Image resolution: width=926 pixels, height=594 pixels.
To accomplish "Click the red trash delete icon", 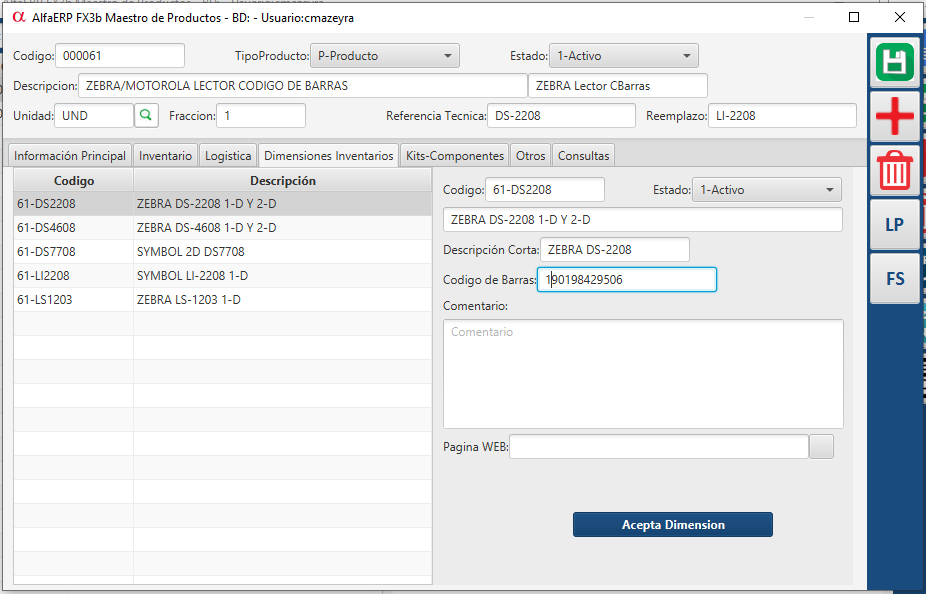I will [x=895, y=170].
